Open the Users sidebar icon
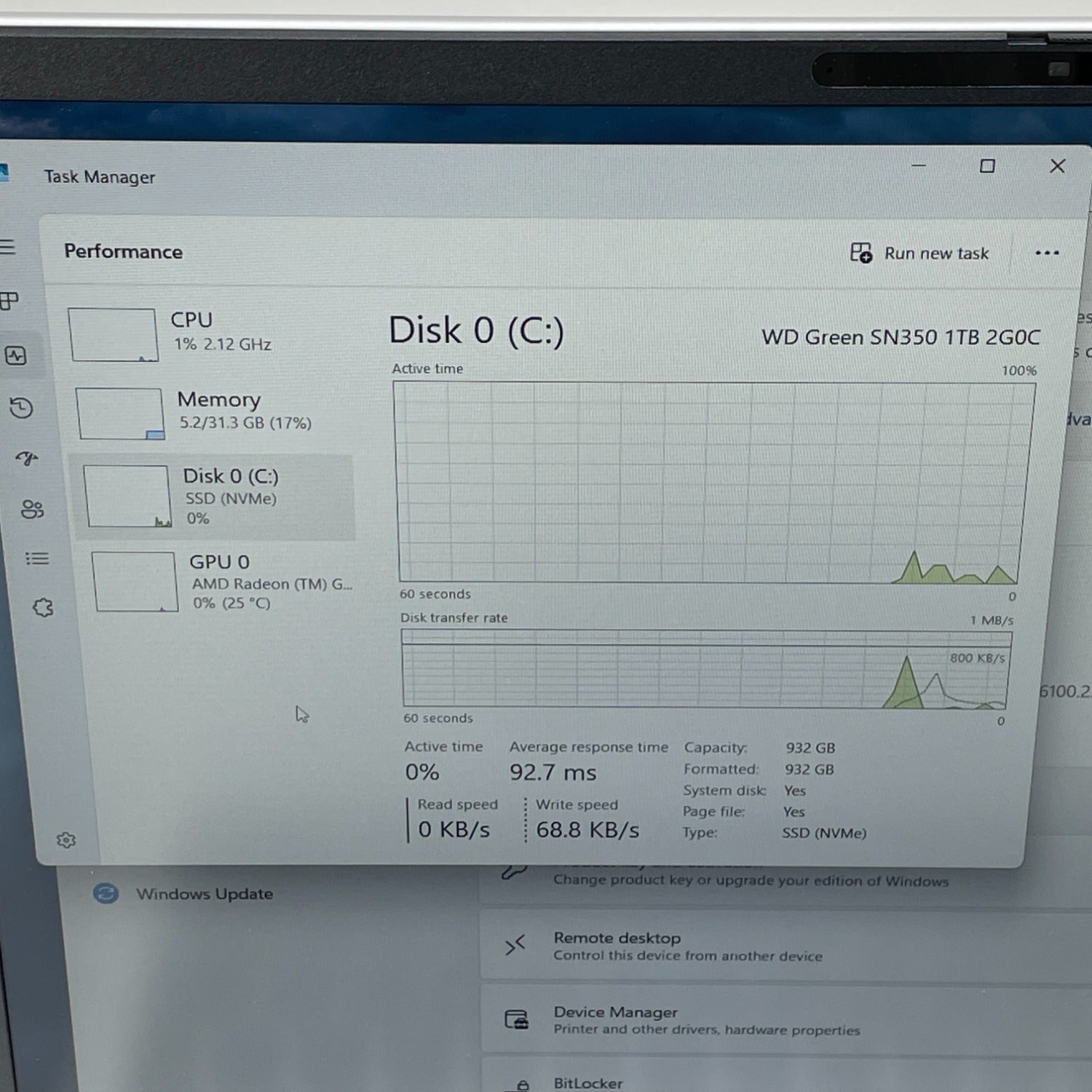This screenshot has width=1092, height=1092. [x=32, y=509]
